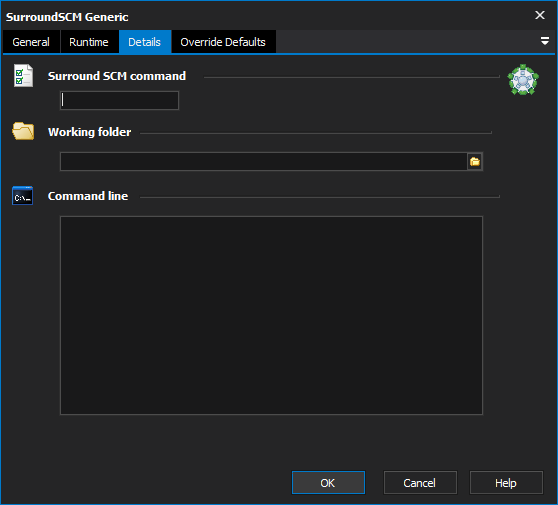Switch to the General tab

pos(31,42)
